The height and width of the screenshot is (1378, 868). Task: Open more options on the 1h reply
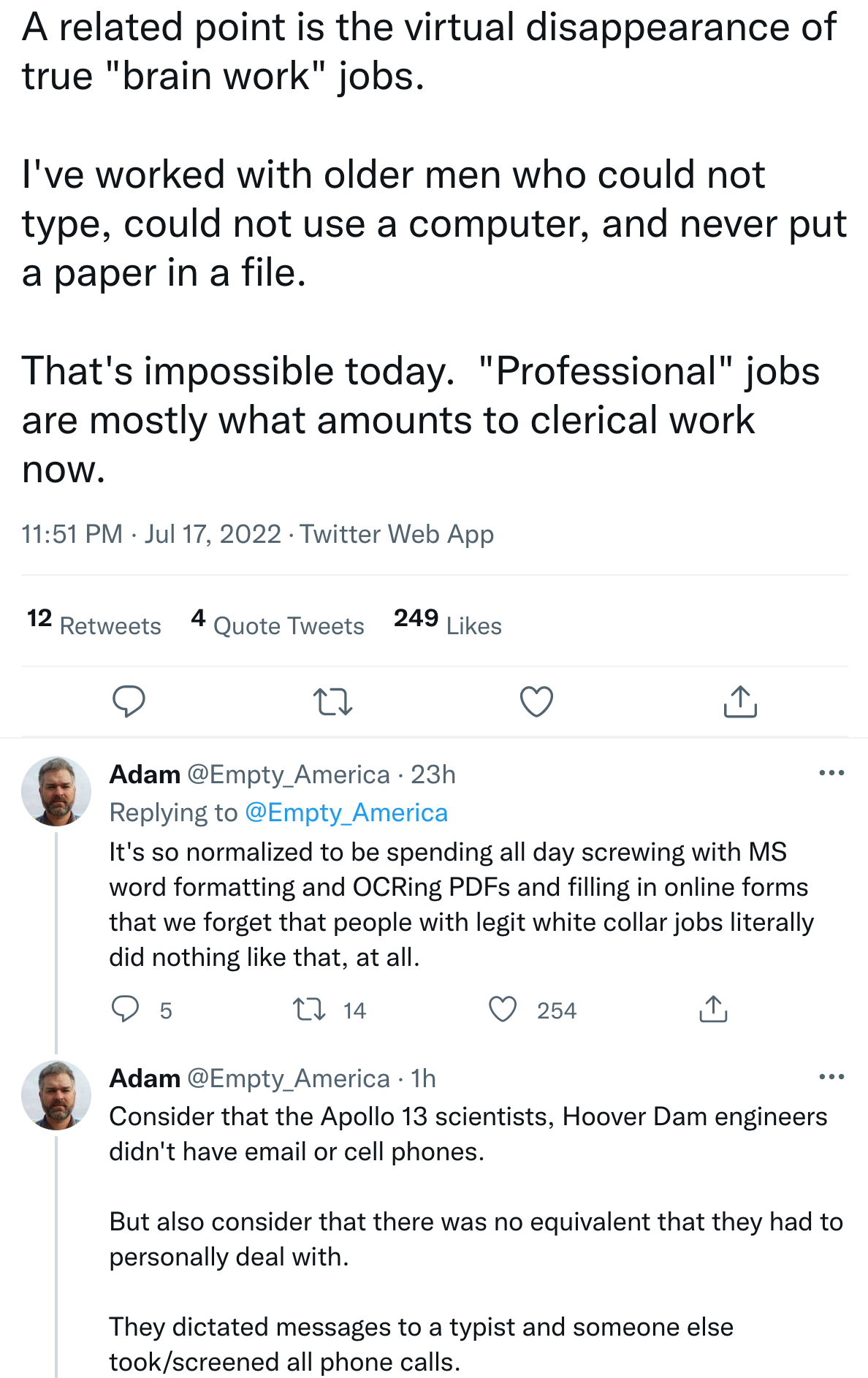pos(831,1077)
